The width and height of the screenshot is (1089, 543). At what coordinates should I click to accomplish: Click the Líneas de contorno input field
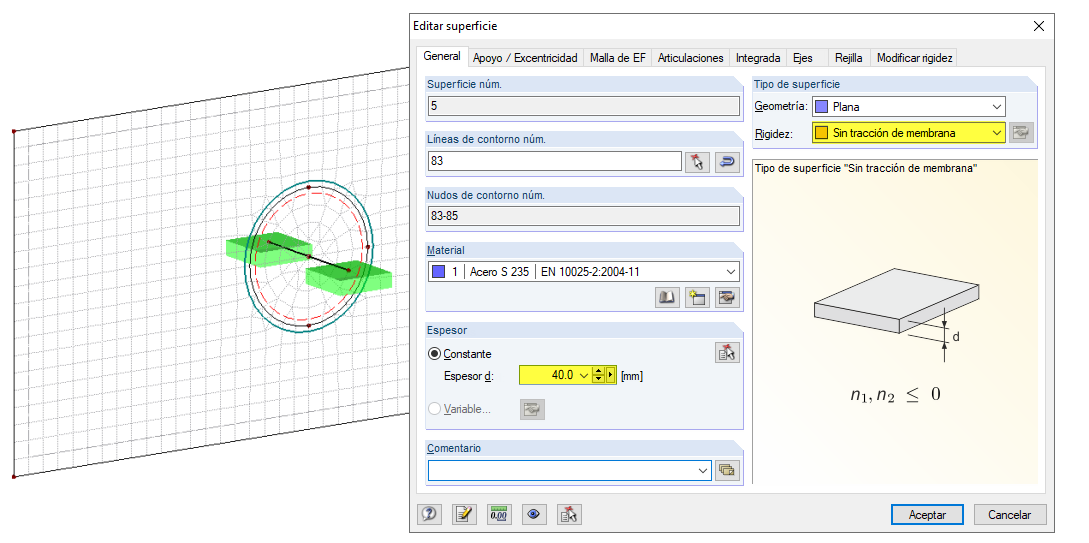tap(554, 161)
